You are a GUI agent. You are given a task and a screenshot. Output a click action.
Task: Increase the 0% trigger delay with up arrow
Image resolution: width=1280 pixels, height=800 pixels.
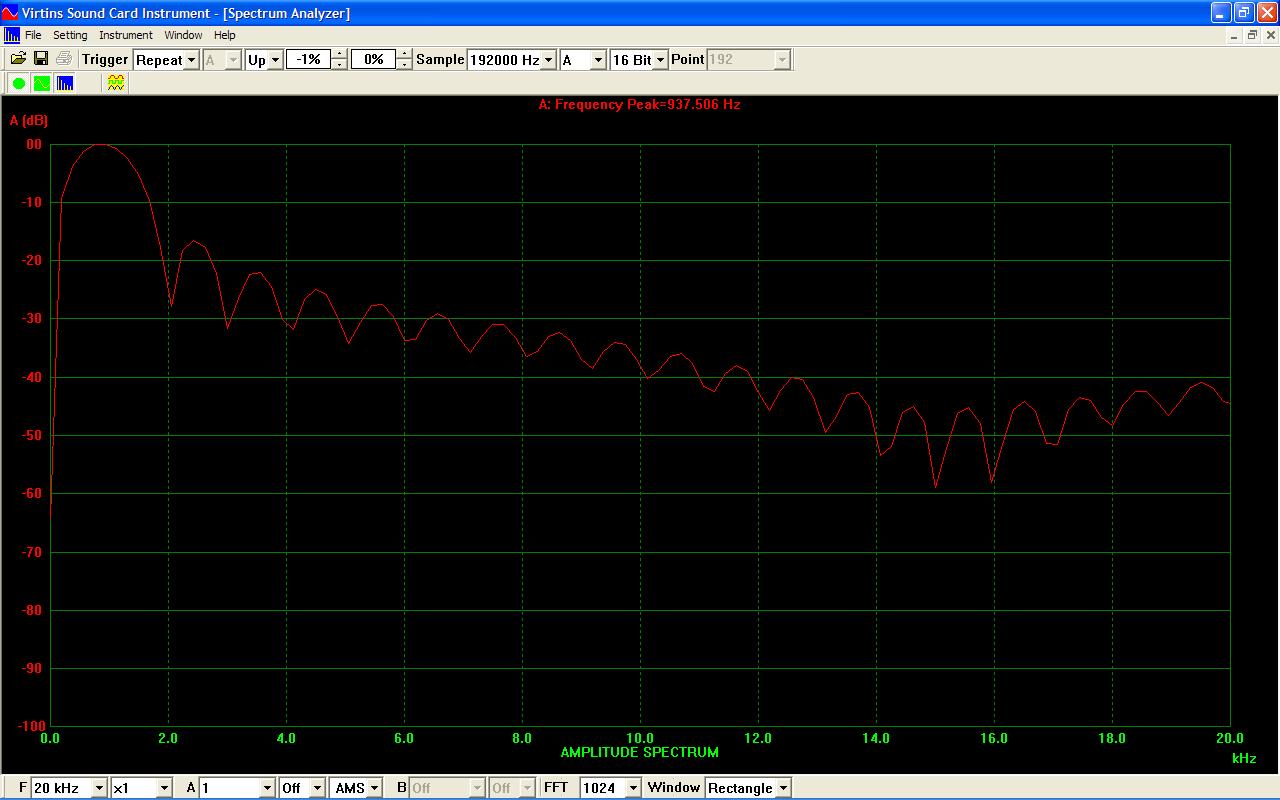coord(404,54)
